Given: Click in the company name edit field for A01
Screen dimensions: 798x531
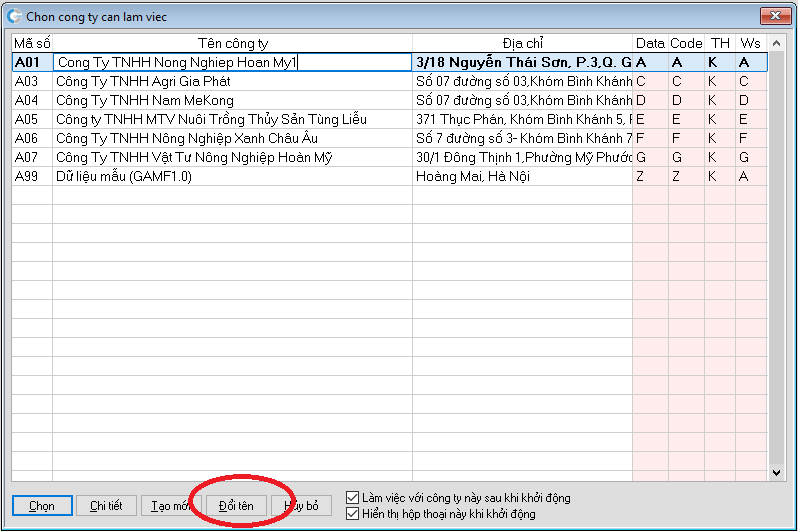Looking at the screenshot, I should [x=232, y=62].
